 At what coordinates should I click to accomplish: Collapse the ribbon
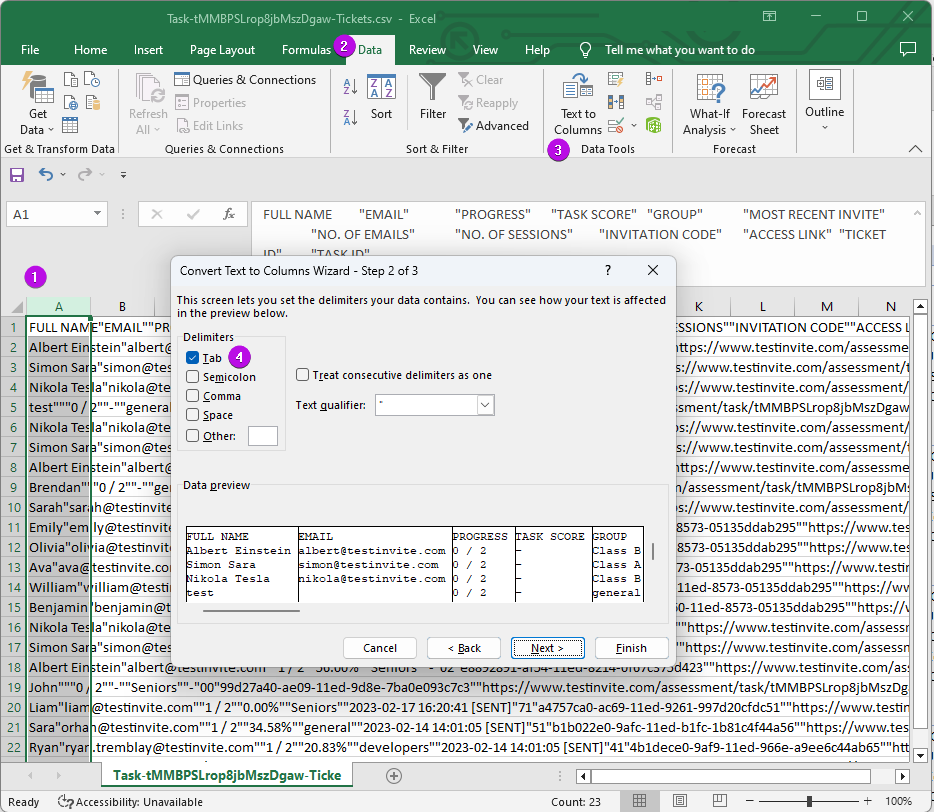point(916,149)
